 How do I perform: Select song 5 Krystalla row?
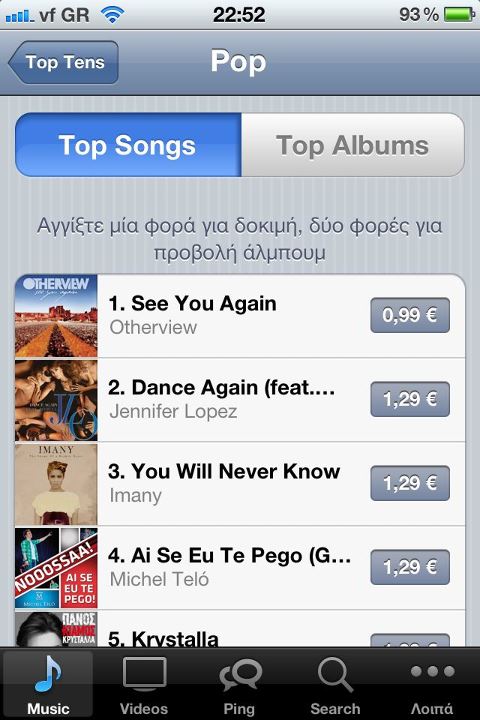pyautogui.click(x=240, y=629)
